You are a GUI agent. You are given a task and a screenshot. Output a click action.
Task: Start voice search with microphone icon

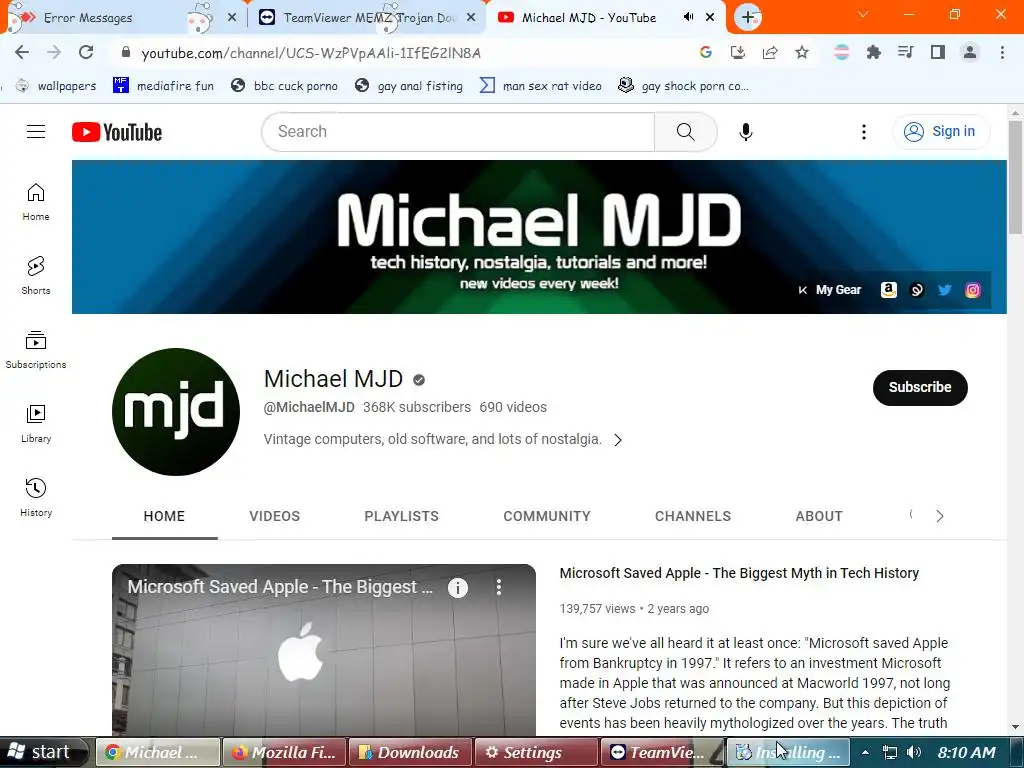[745, 132]
